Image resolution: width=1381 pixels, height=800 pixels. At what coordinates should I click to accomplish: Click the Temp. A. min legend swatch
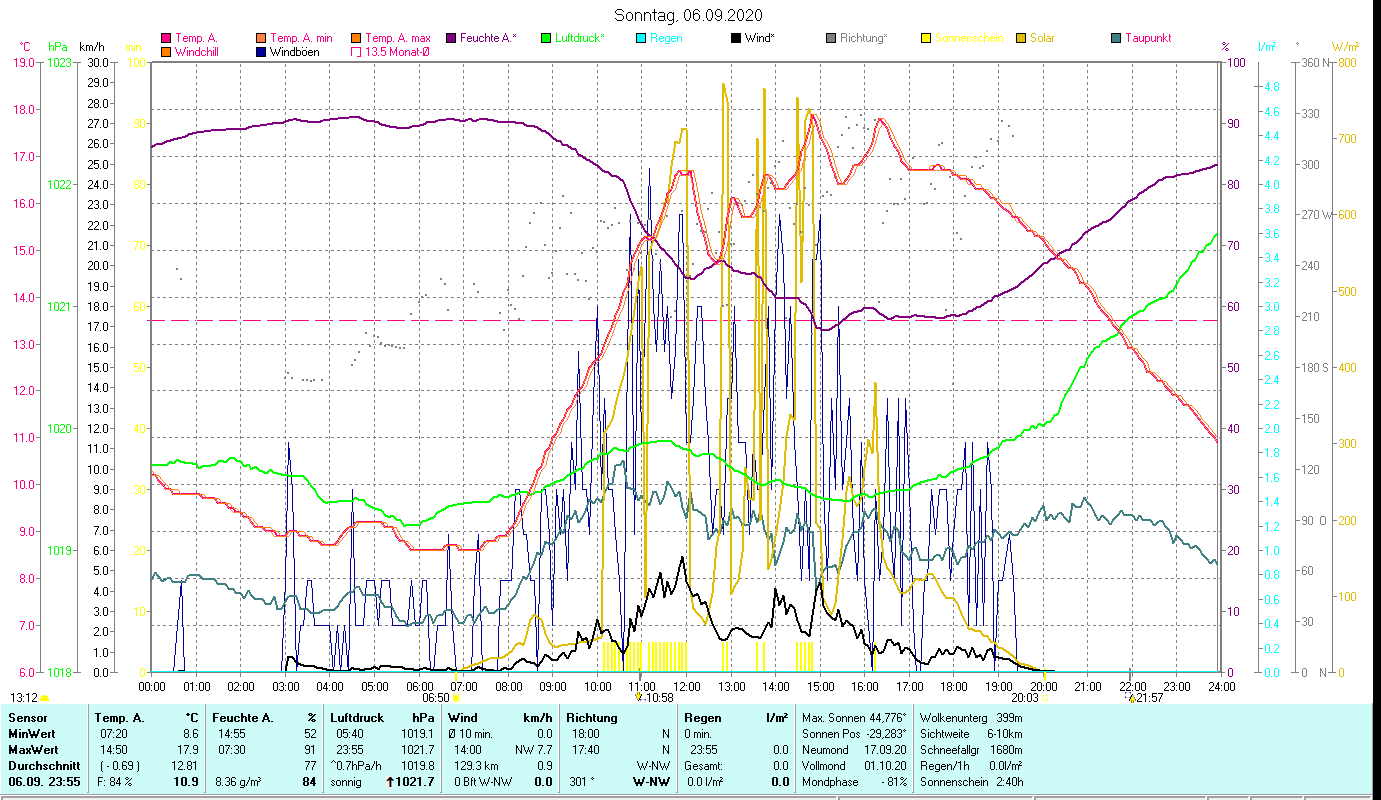point(261,39)
